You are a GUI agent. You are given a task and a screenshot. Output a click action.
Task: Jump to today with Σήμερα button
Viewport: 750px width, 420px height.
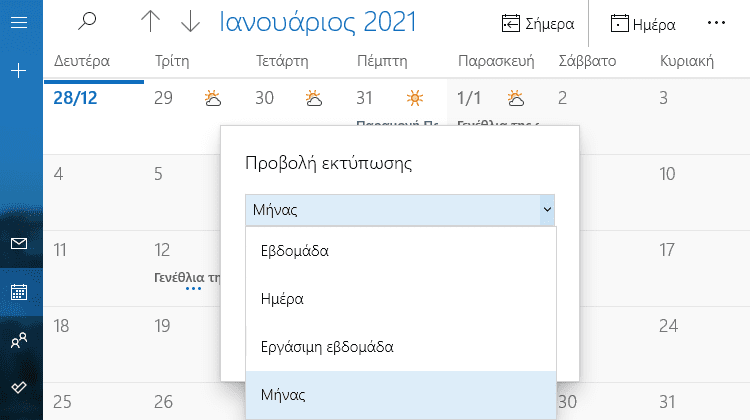(538, 23)
